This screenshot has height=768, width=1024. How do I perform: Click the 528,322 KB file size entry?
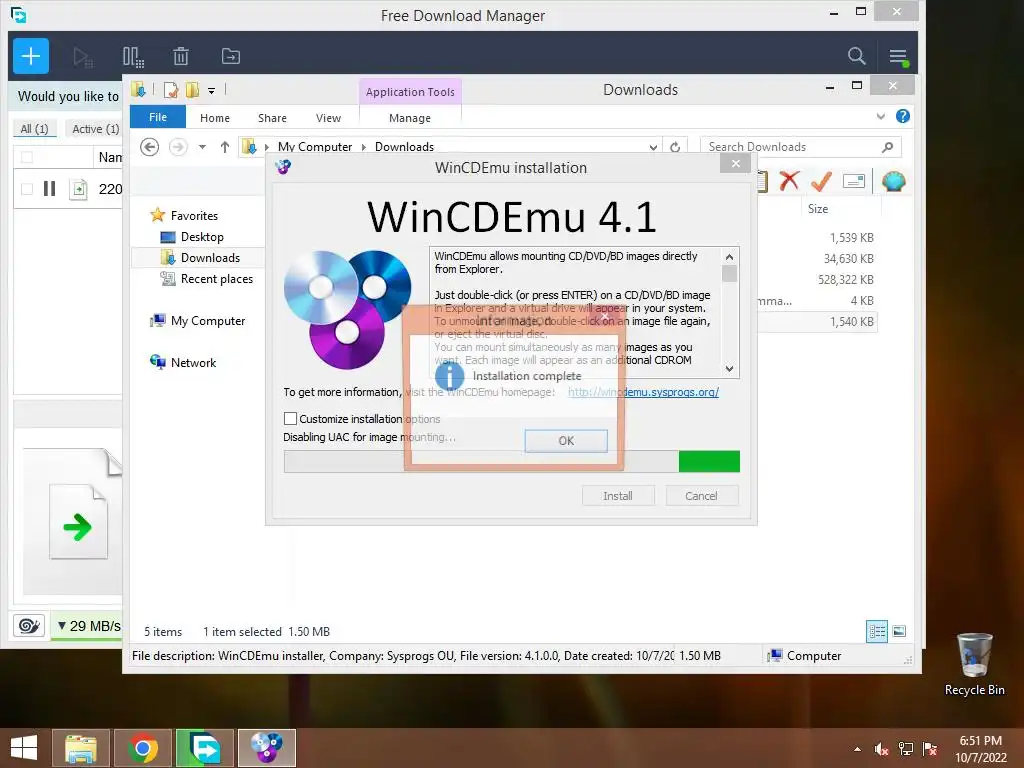(x=846, y=280)
